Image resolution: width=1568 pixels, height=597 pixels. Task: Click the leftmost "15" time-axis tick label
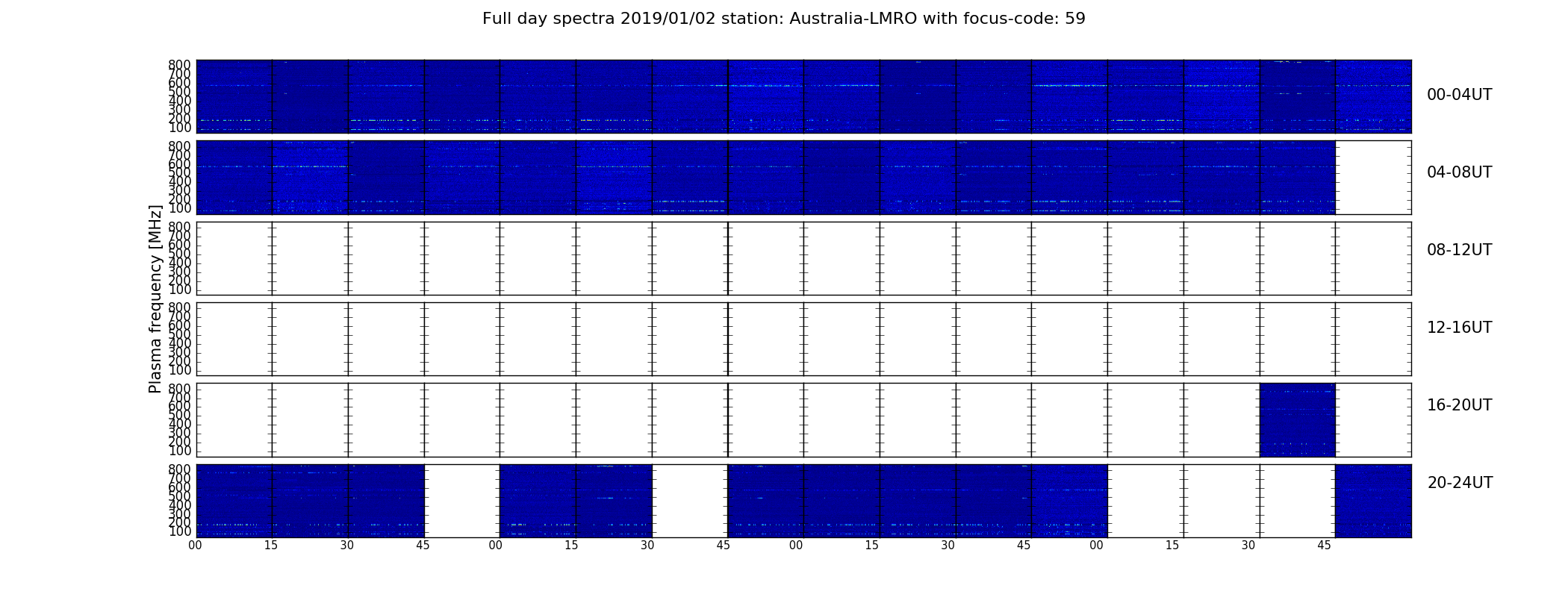pos(271,546)
